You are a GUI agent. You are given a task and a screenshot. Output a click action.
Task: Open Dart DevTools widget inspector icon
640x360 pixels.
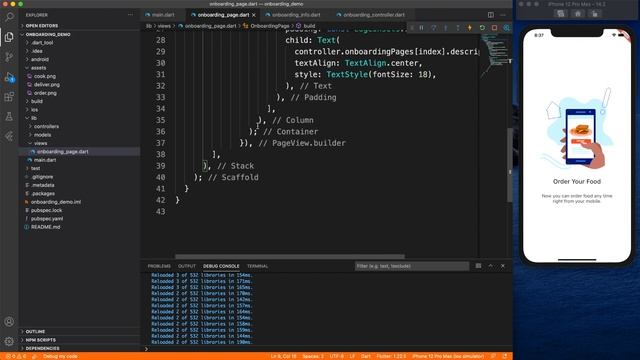click(507, 28)
